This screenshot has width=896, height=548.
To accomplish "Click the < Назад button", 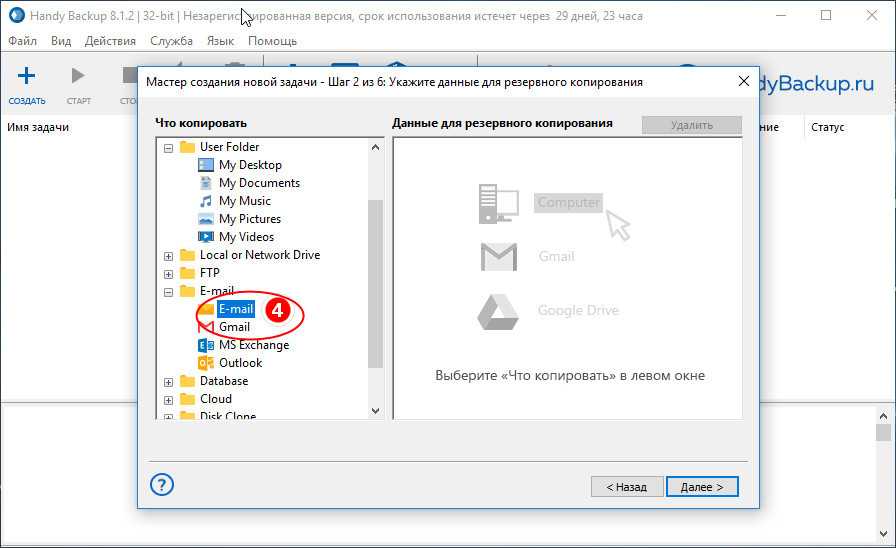I will click(x=626, y=486).
